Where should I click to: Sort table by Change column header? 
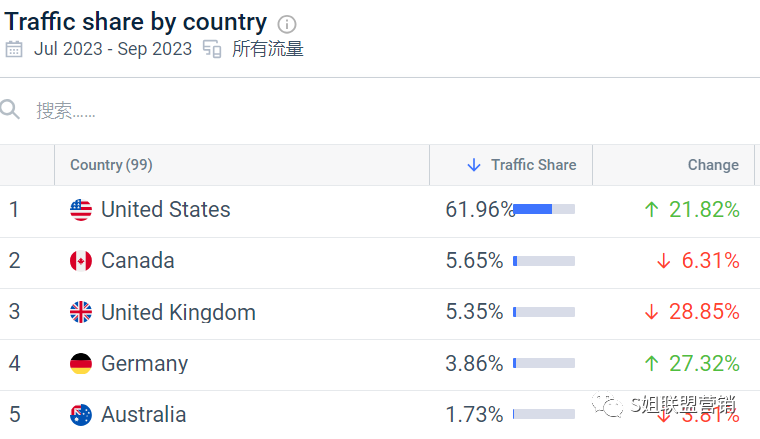pyautogui.click(x=713, y=165)
